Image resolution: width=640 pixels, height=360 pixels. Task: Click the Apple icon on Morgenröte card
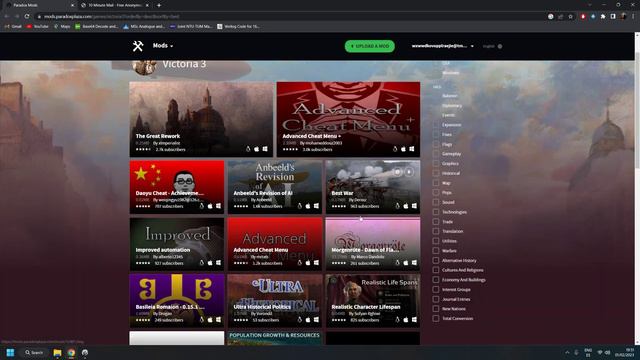[x=406, y=263]
